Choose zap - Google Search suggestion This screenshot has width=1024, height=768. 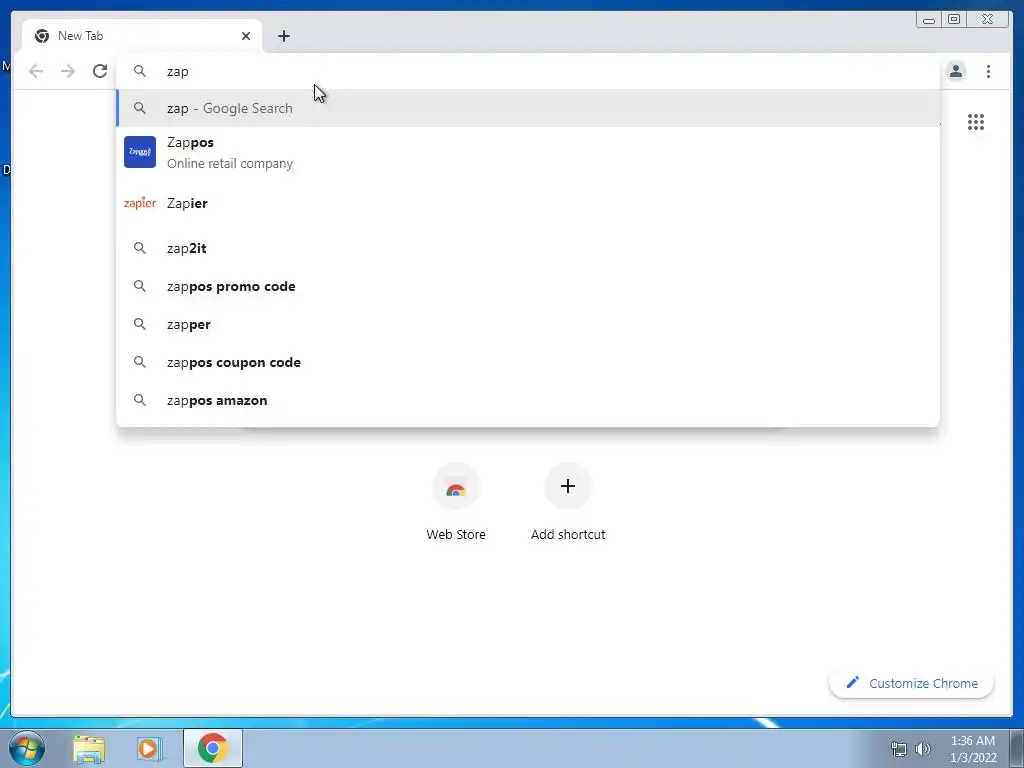(x=528, y=108)
